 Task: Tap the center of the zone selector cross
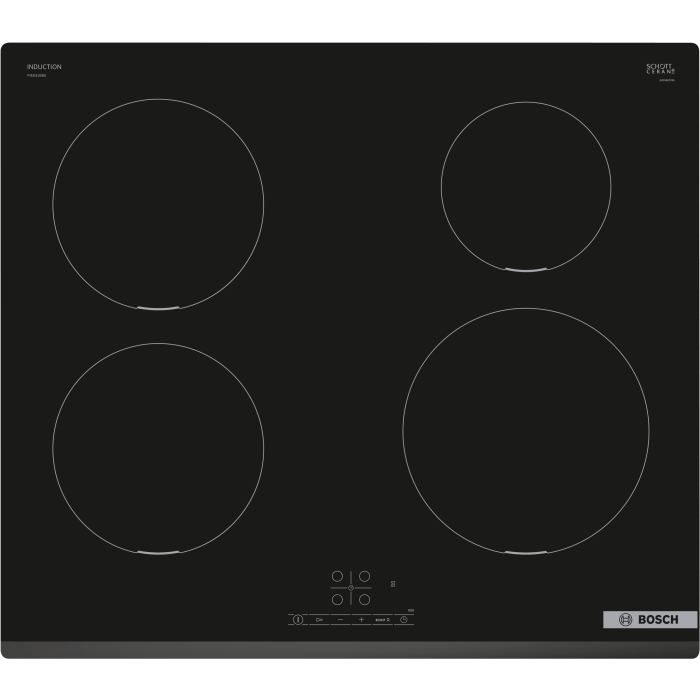point(351,588)
